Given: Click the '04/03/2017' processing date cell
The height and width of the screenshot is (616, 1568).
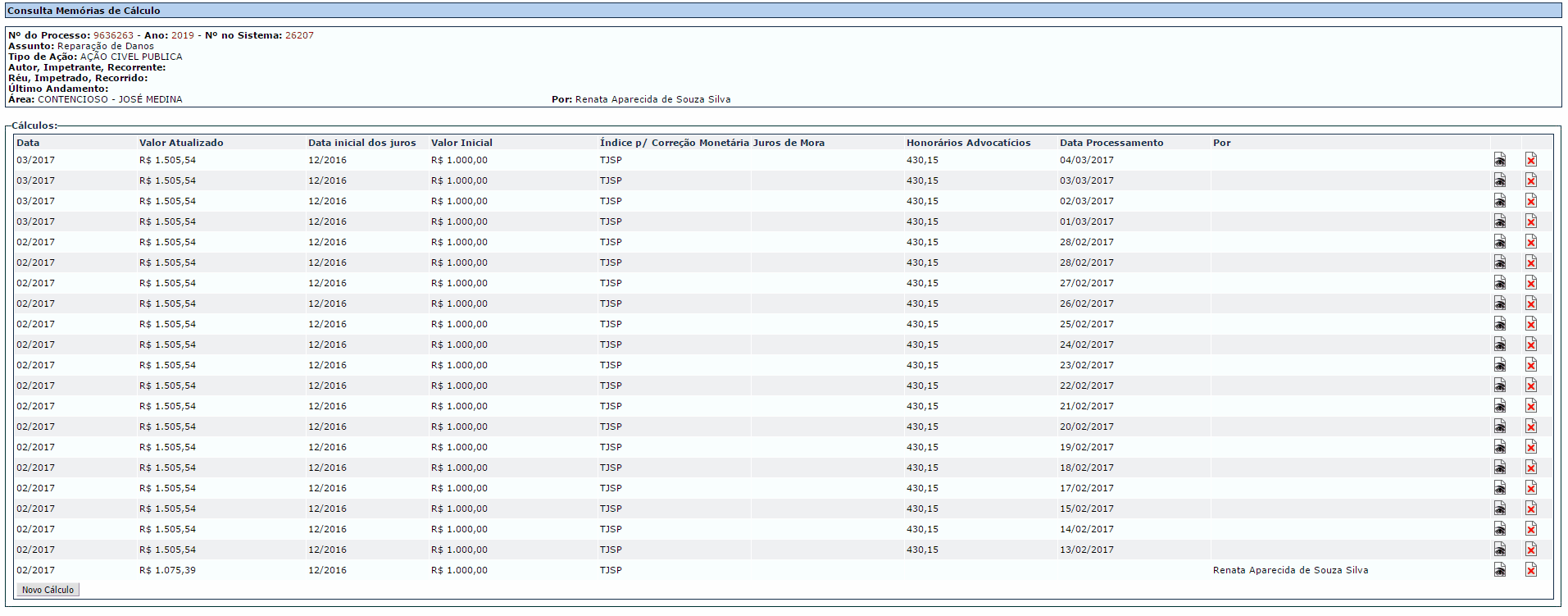Looking at the screenshot, I should tap(1086, 160).
